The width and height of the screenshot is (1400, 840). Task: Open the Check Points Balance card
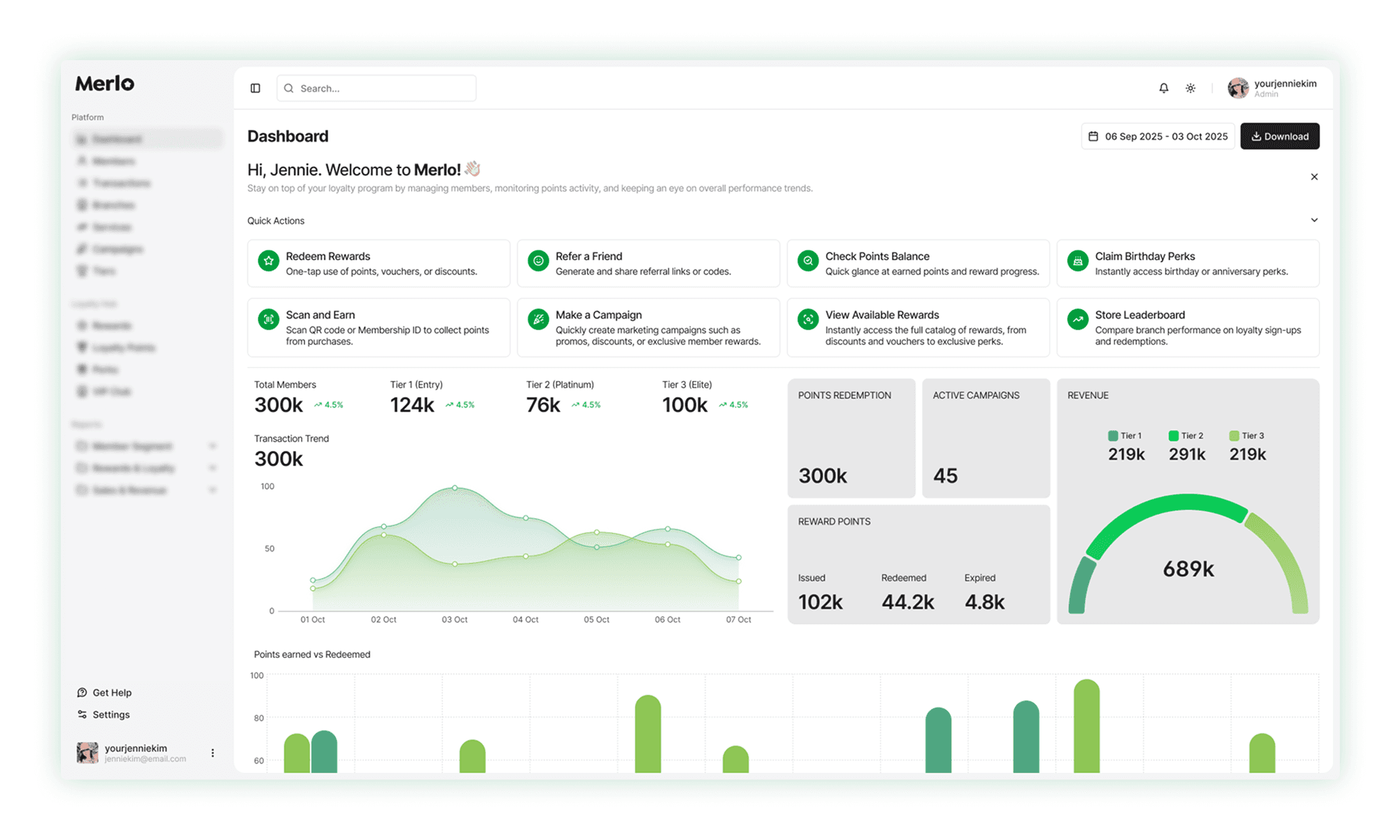click(918, 263)
